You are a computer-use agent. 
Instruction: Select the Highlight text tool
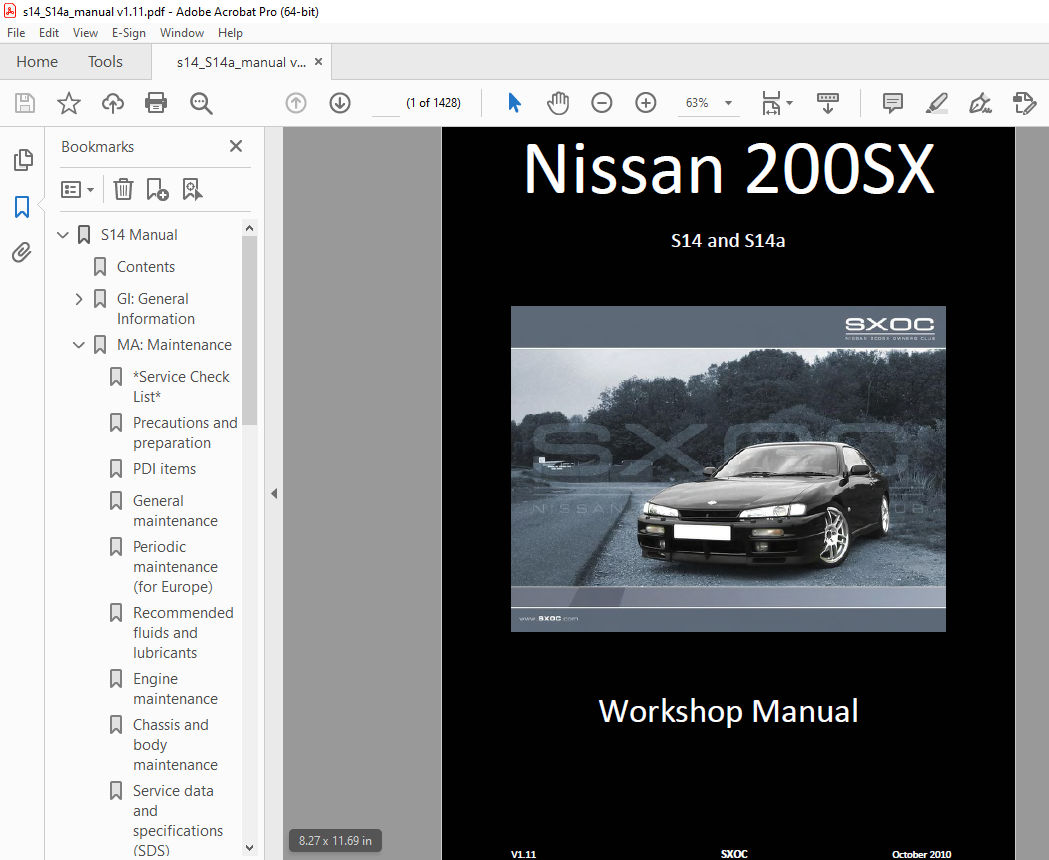(x=937, y=103)
